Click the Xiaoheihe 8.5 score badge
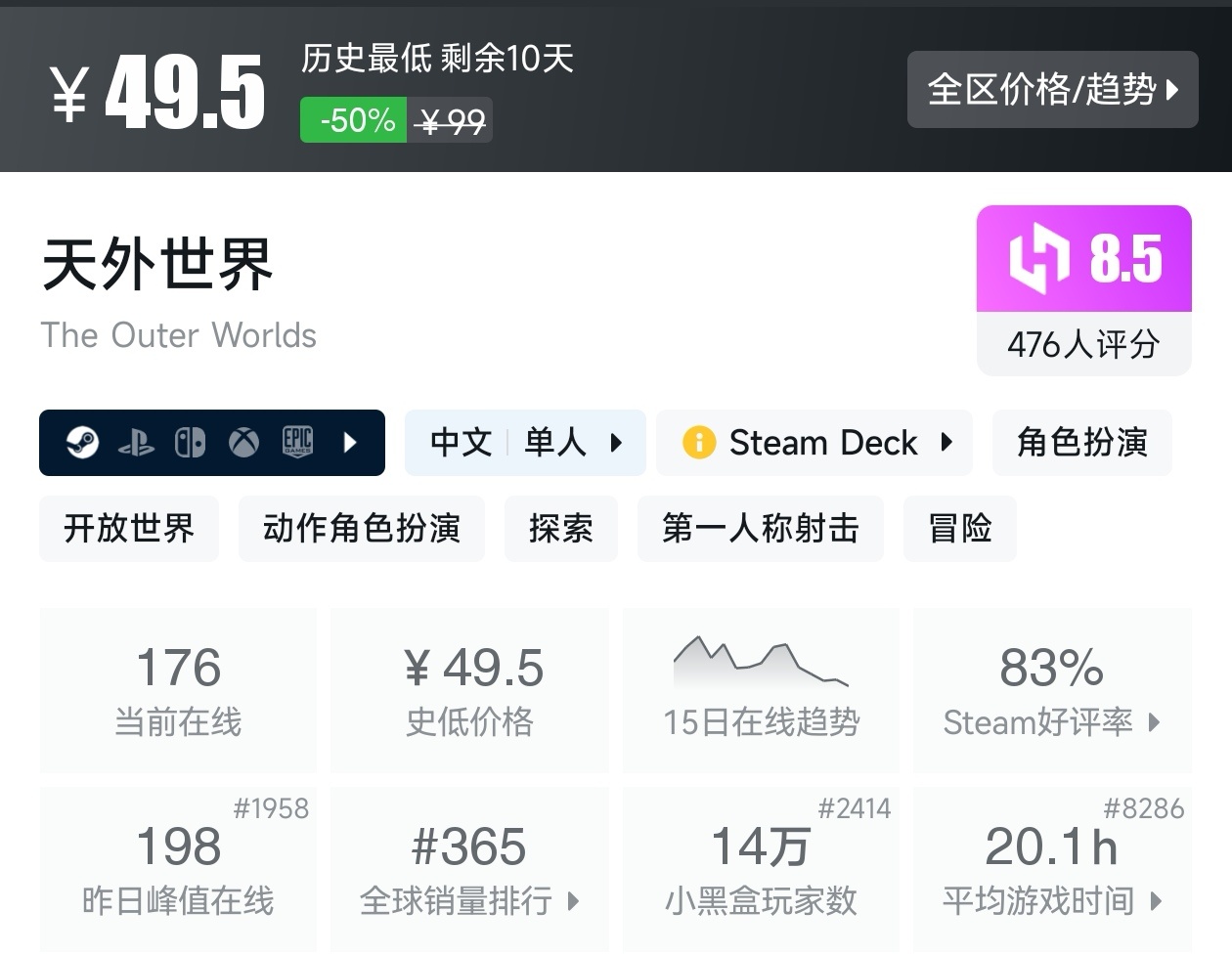The height and width of the screenshot is (955, 1232). pos(1083,257)
